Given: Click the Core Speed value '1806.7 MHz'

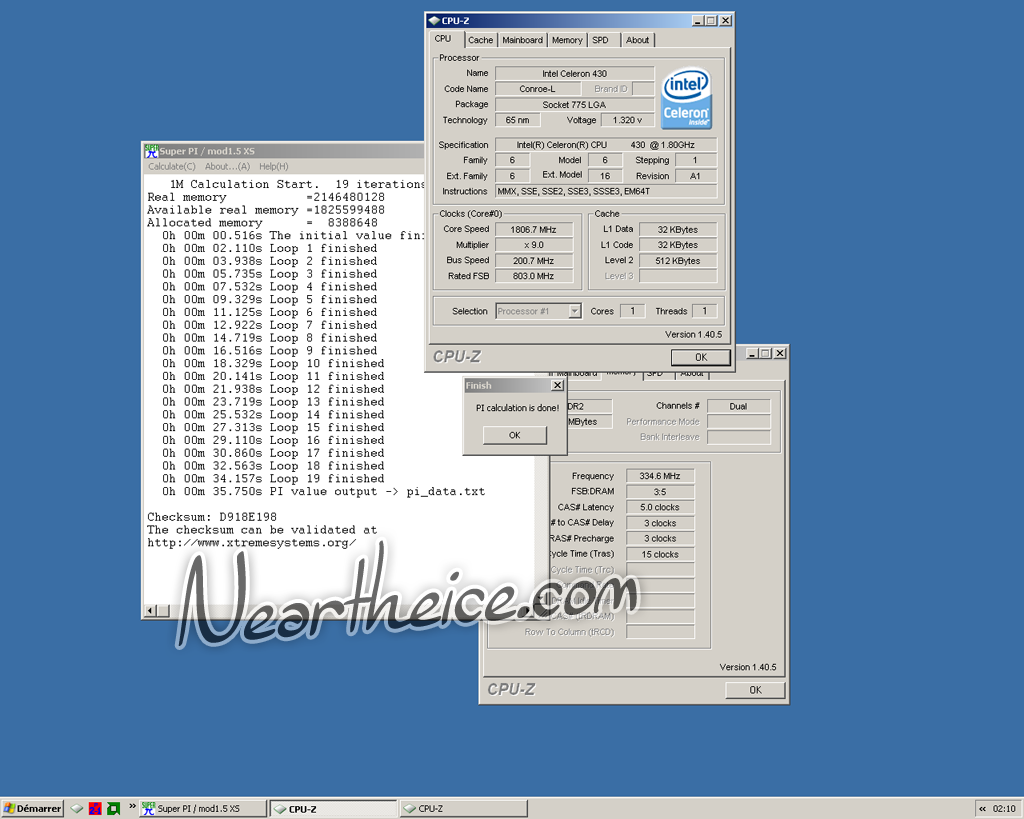Looking at the screenshot, I should pyautogui.click(x=534, y=229).
